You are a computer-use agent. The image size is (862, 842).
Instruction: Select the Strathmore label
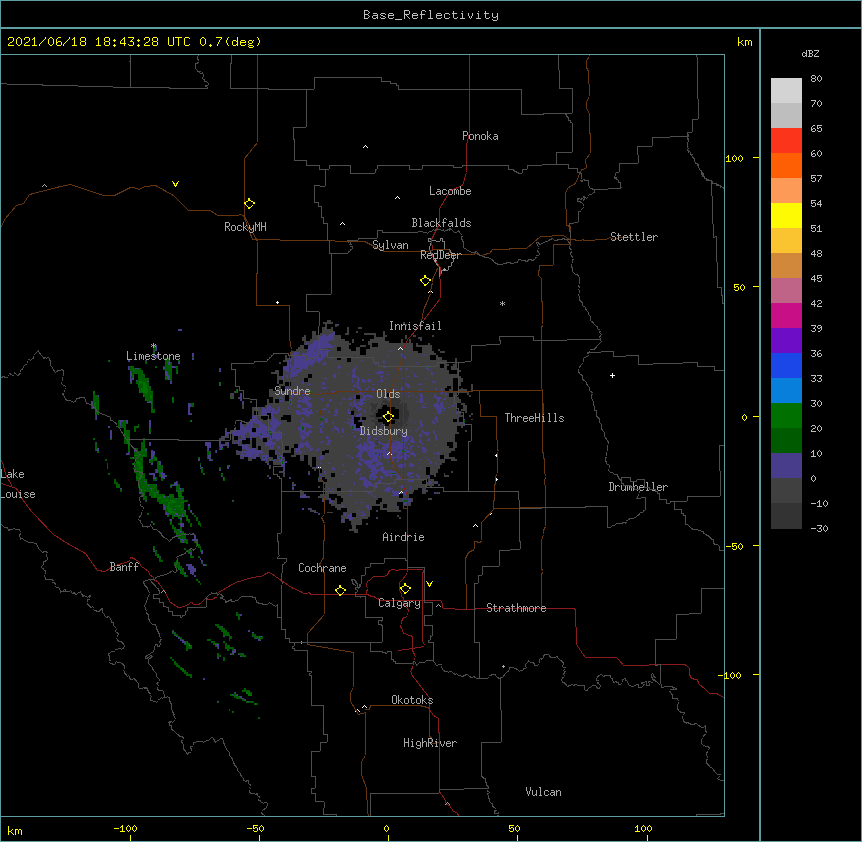click(516, 608)
